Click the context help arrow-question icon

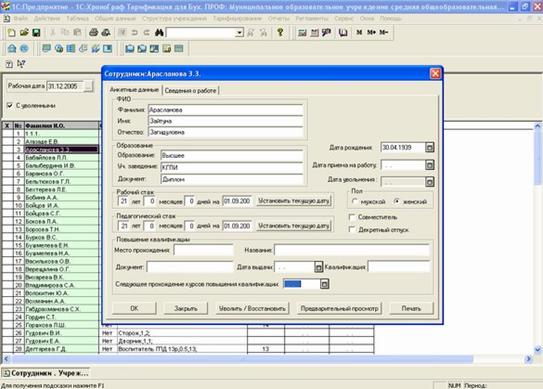coord(21,64)
